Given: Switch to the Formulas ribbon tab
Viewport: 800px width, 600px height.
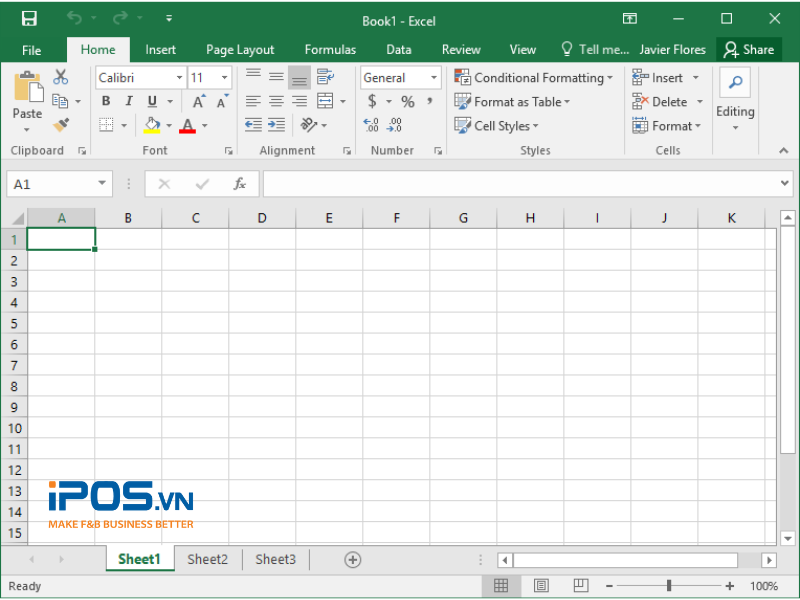Looking at the screenshot, I should (330, 49).
